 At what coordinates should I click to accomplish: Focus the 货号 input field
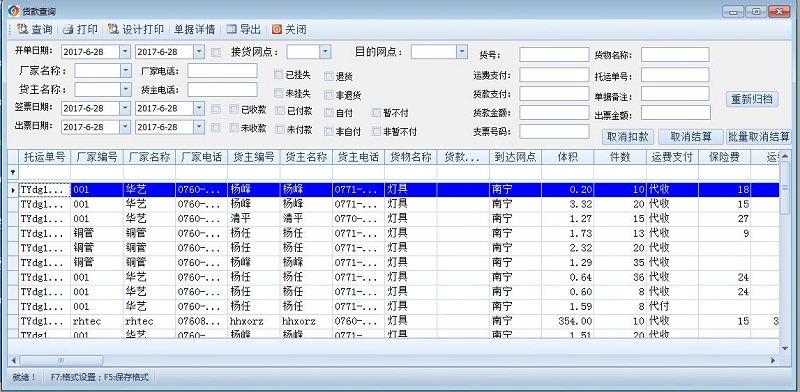(x=554, y=55)
